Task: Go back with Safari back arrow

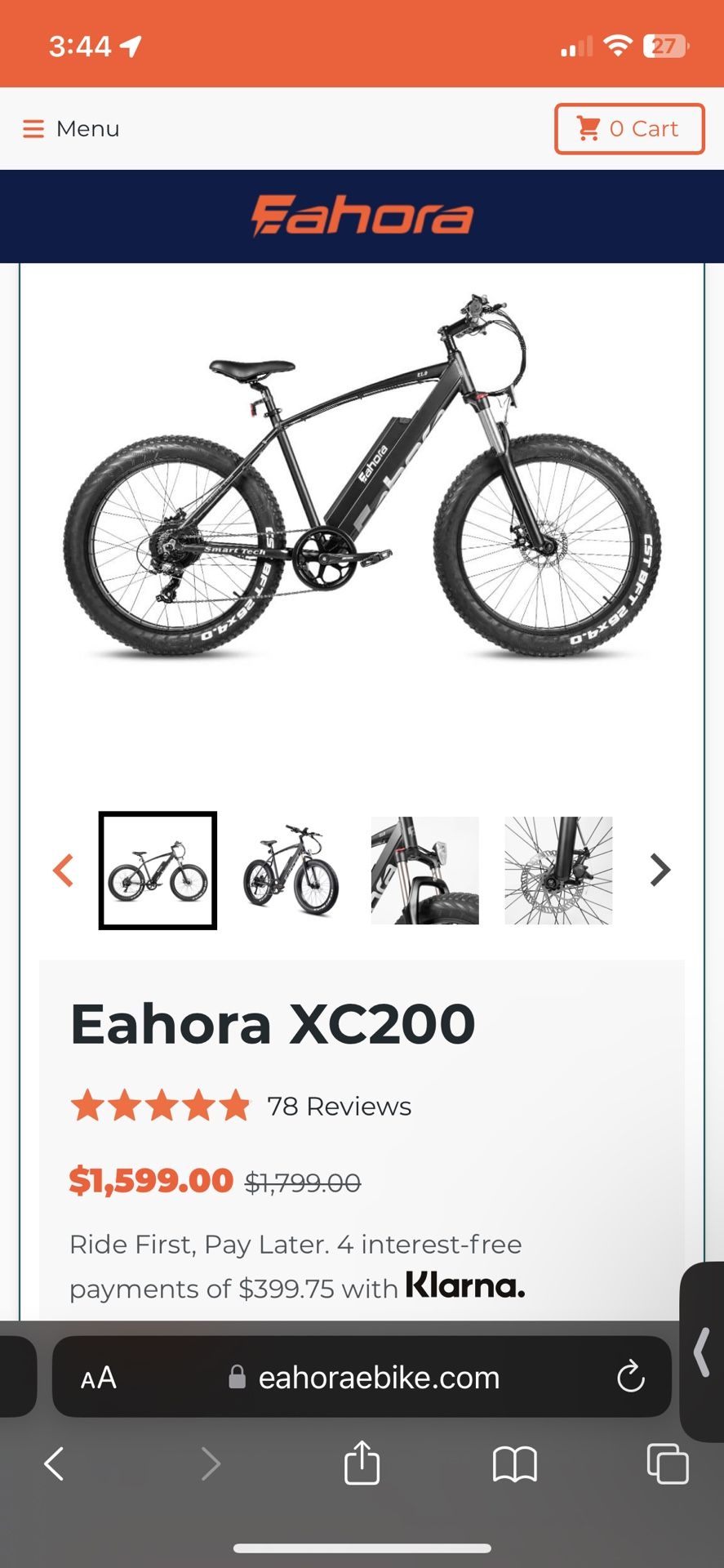Action: click(54, 1464)
